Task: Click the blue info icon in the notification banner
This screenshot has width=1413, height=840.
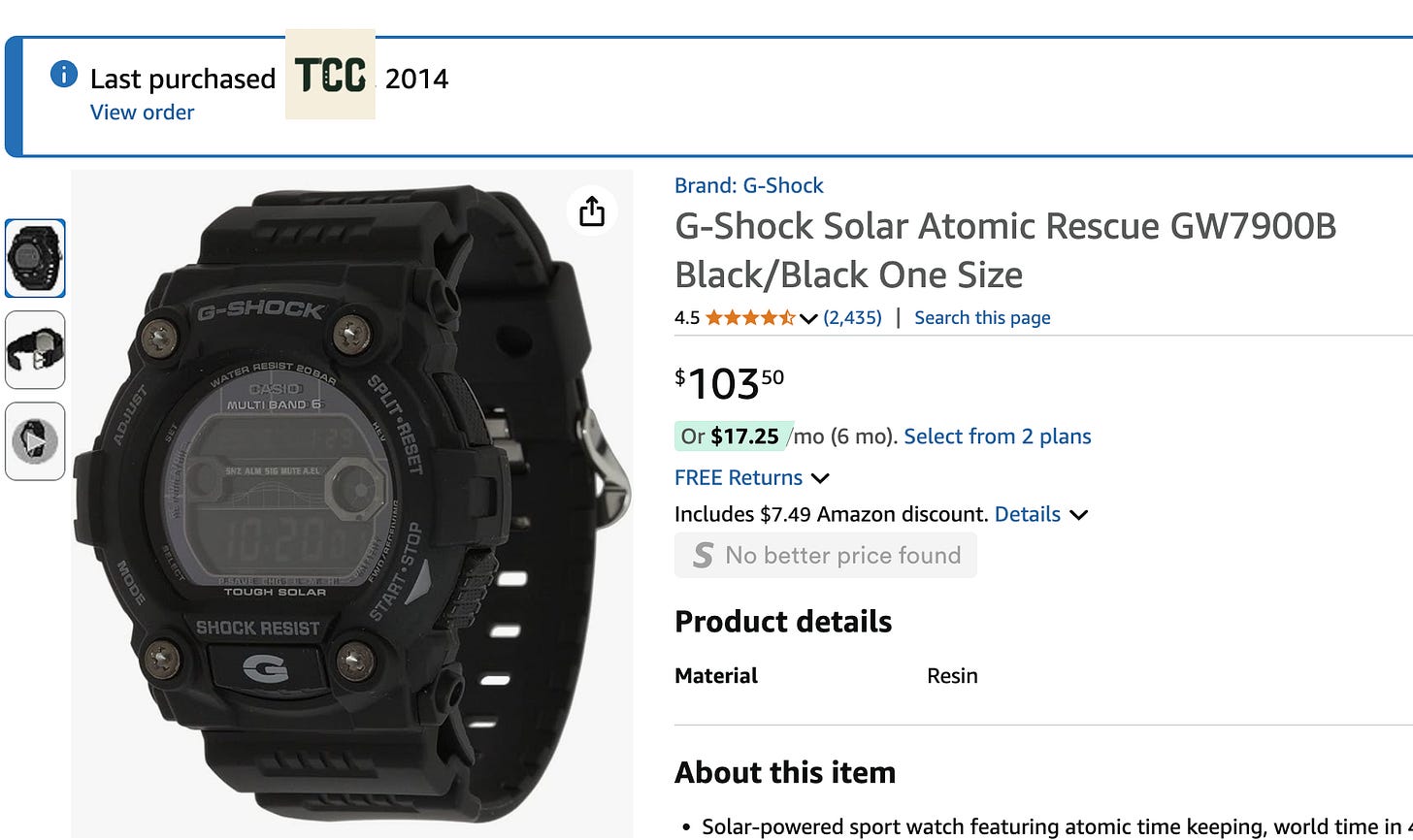Action: coord(62,74)
